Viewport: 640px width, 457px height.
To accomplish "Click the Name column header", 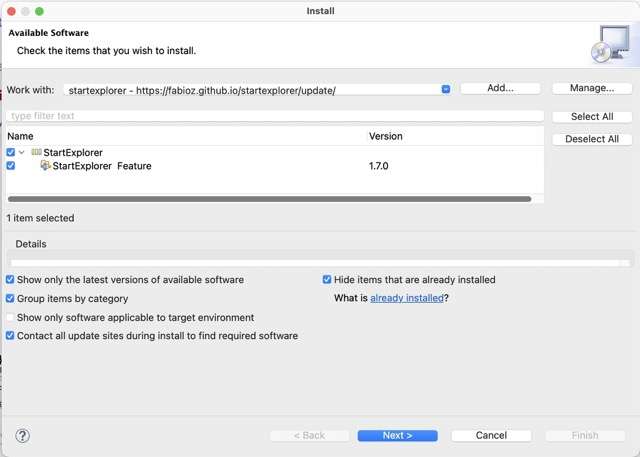I will 186,136.
